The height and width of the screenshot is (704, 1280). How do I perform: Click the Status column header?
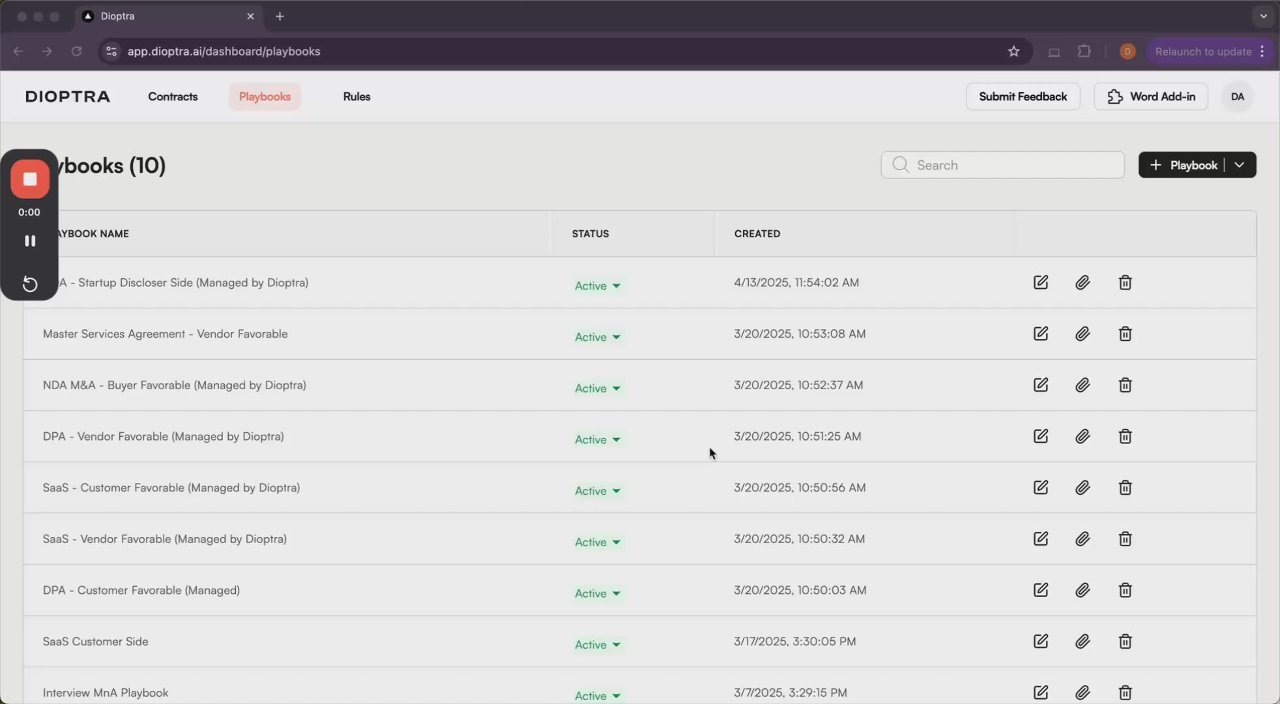590,234
